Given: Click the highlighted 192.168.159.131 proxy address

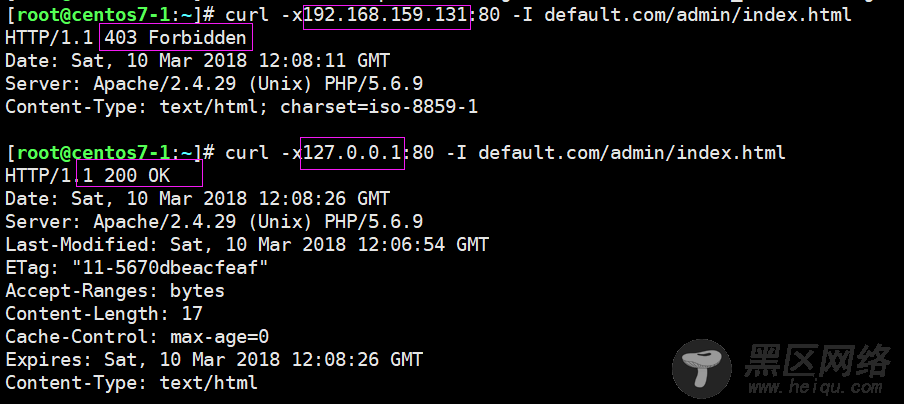Looking at the screenshot, I should [387, 15].
